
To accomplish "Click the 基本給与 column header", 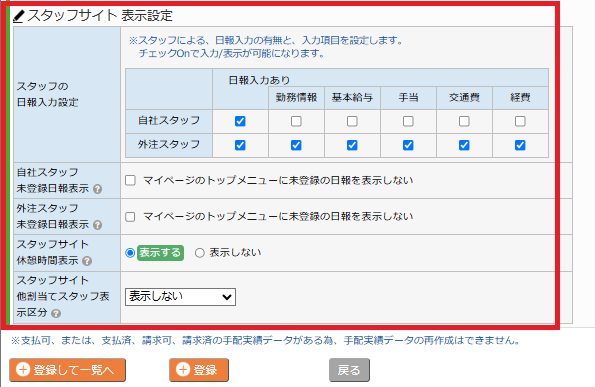I will pos(352,98).
